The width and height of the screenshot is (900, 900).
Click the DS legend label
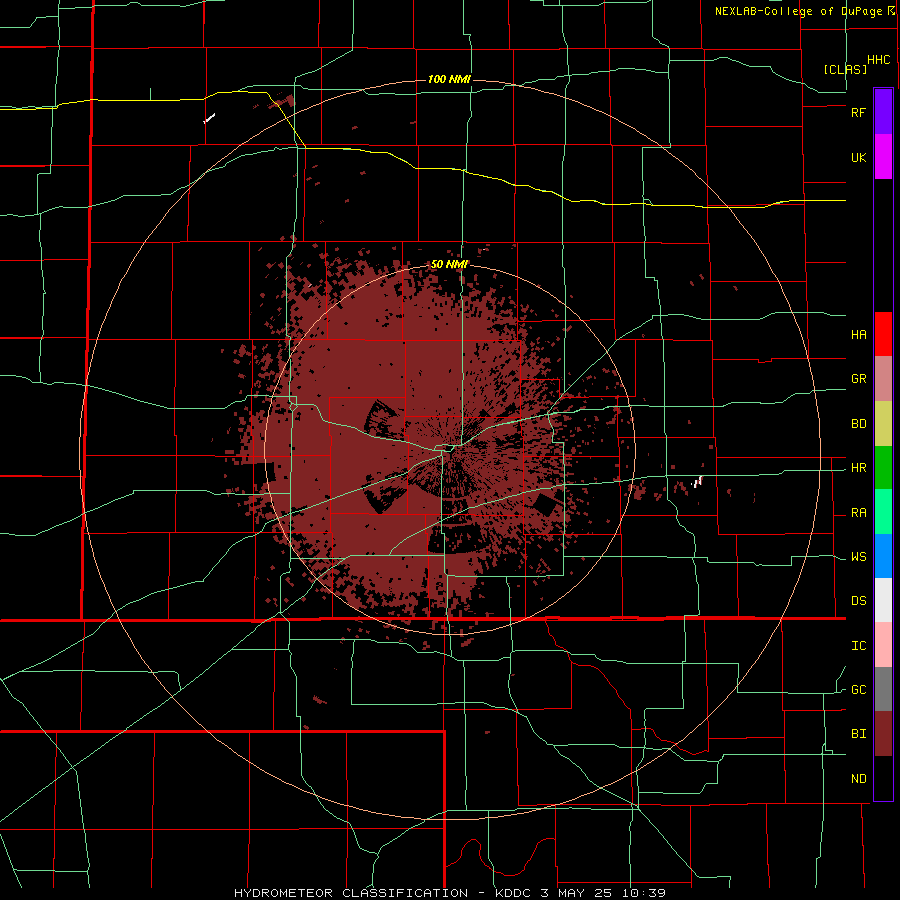[x=858, y=601]
